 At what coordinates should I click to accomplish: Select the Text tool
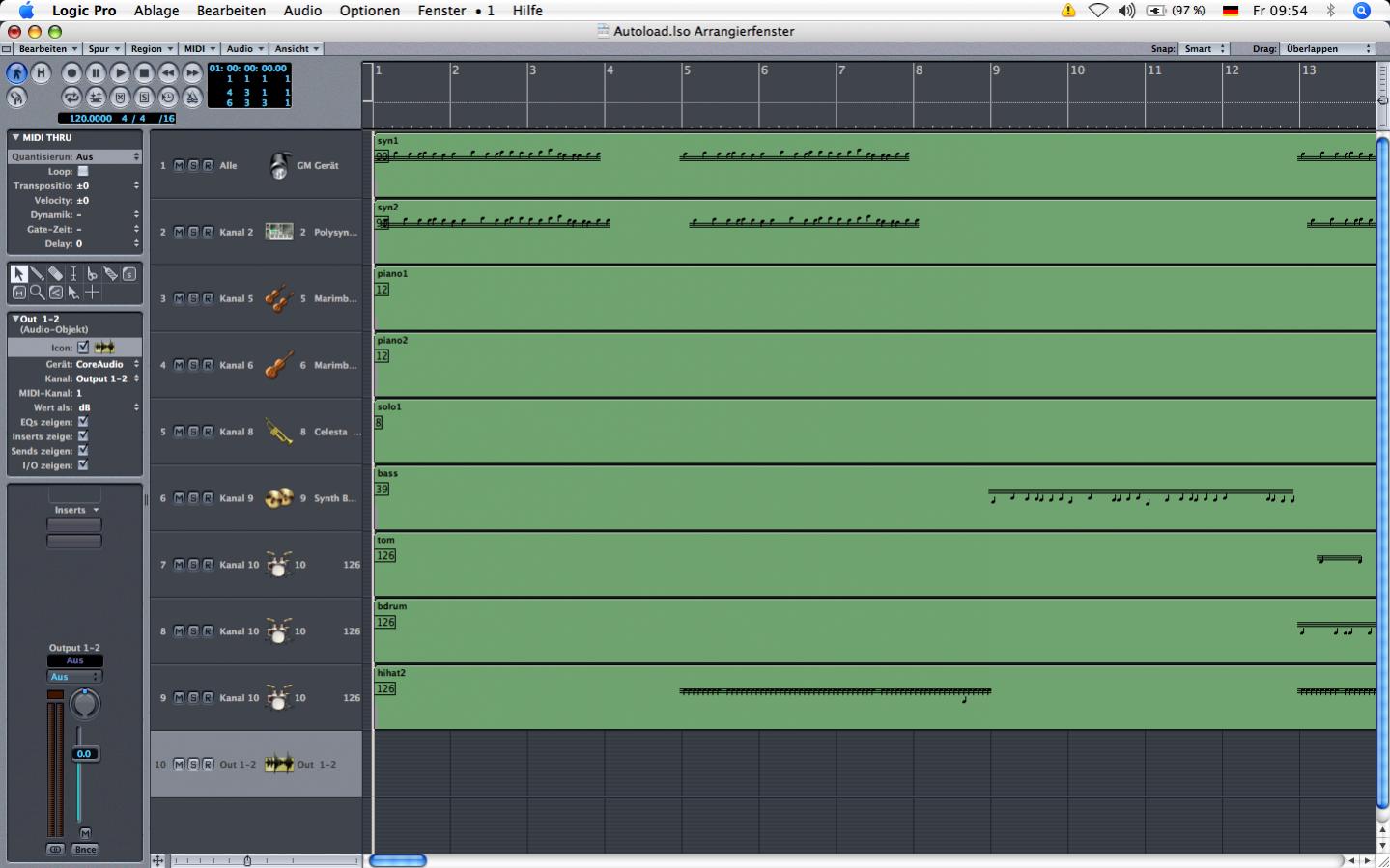[x=74, y=274]
